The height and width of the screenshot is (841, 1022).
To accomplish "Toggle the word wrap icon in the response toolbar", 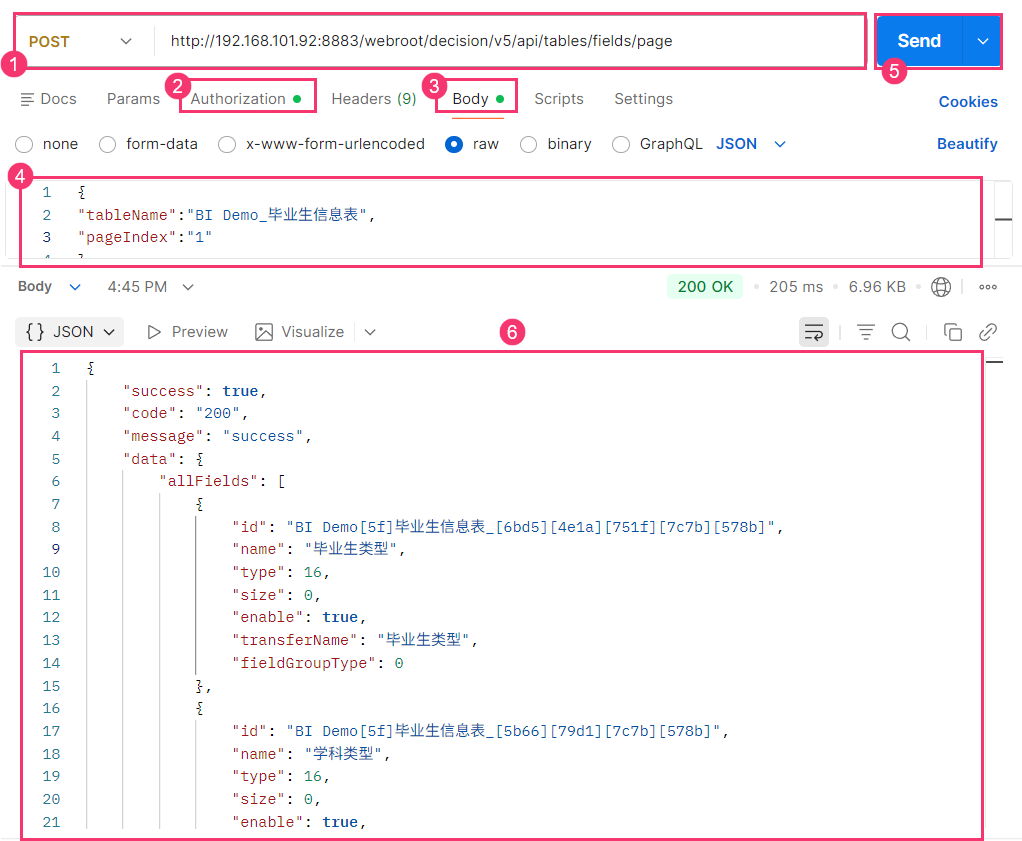I will [x=813, y=332].
